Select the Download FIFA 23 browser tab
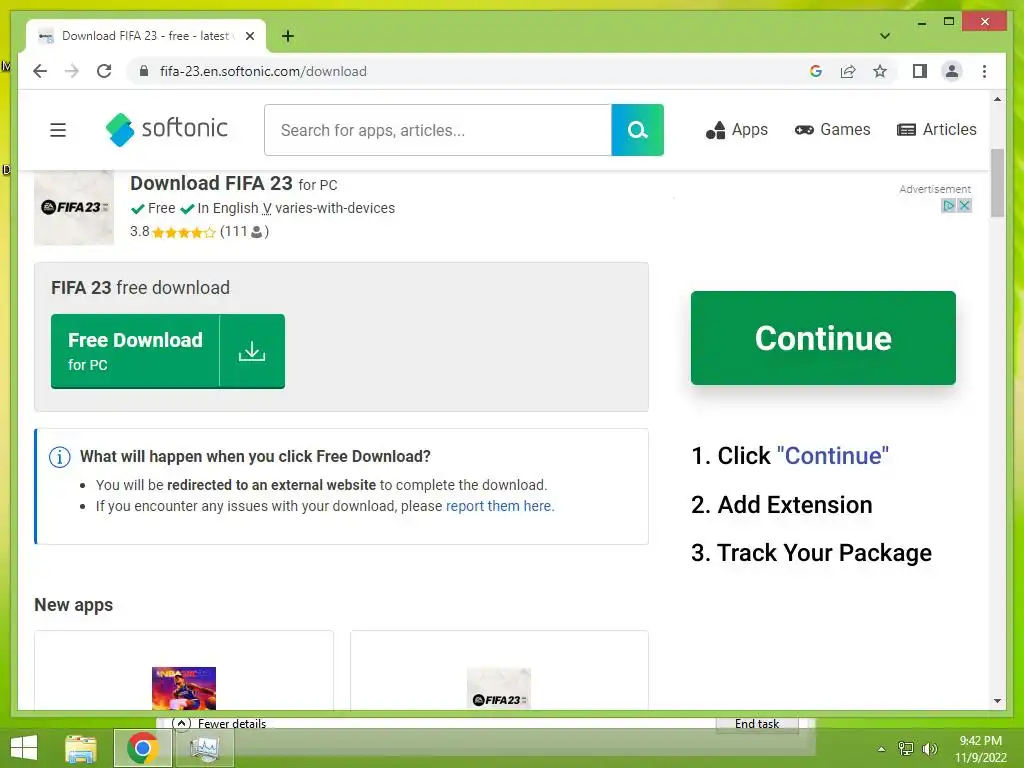This screenshot has width=1024, height=768. (x=146, y=36)
